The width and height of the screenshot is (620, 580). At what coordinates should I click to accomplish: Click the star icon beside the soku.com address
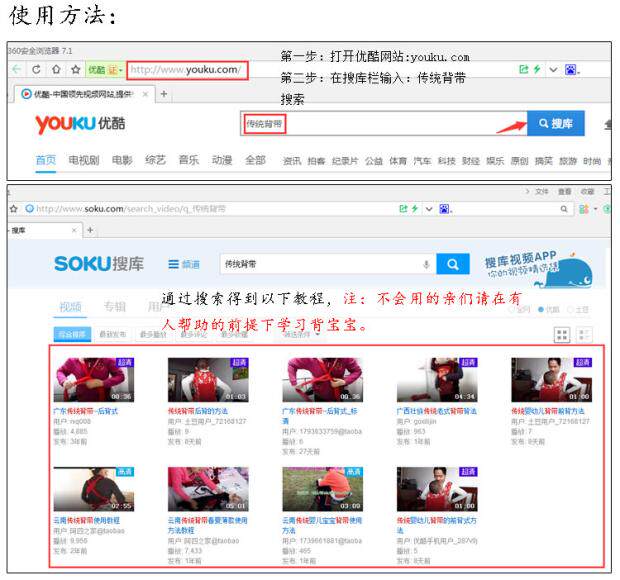pos(13,209)
